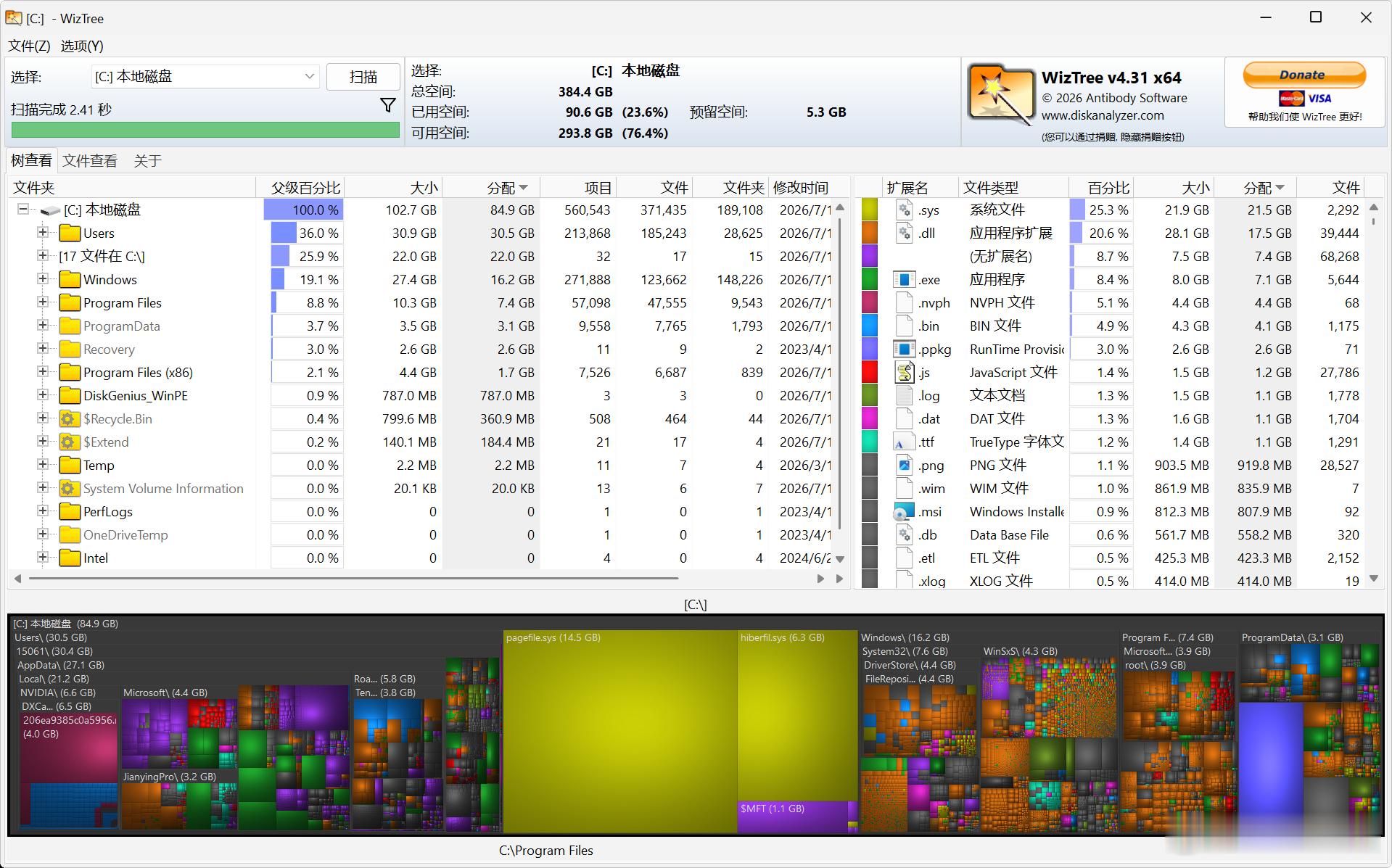Expand the Program Files (x86) node

[x=43, y=372]
